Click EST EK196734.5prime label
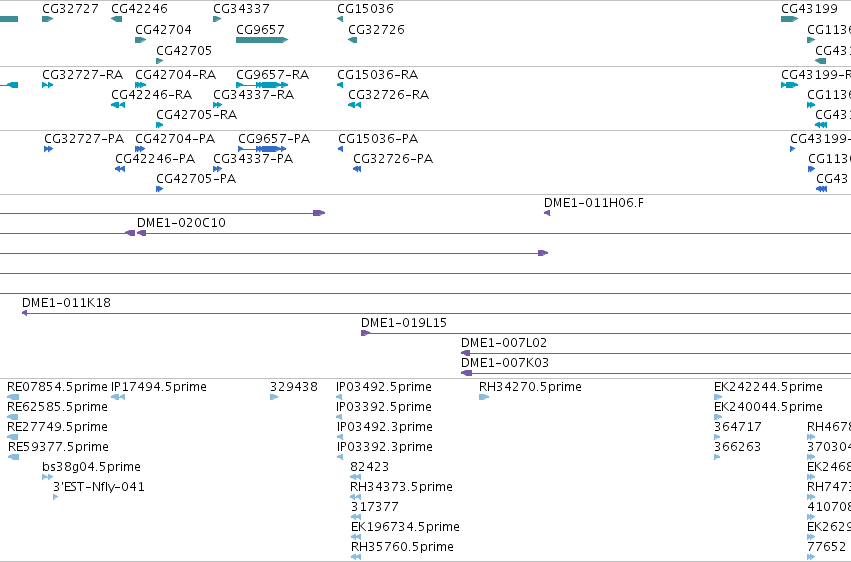The width and height of the screenshot is (851, 562). [x=405, y=527]
